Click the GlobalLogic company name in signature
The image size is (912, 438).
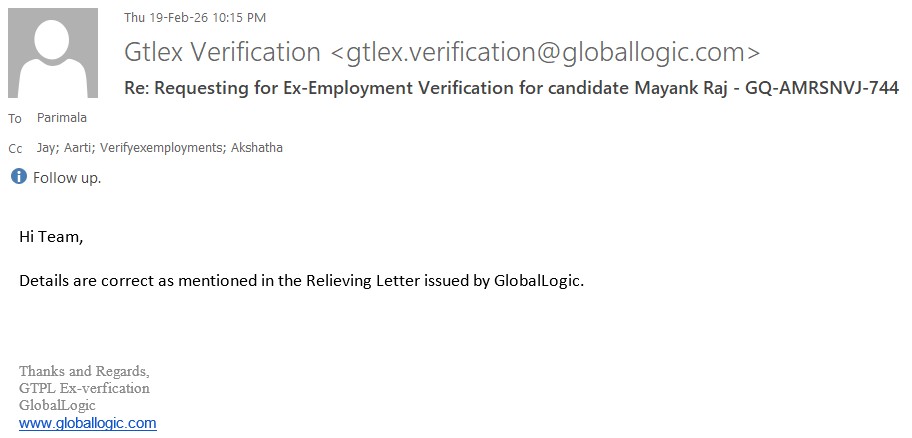tap(57, 405)
